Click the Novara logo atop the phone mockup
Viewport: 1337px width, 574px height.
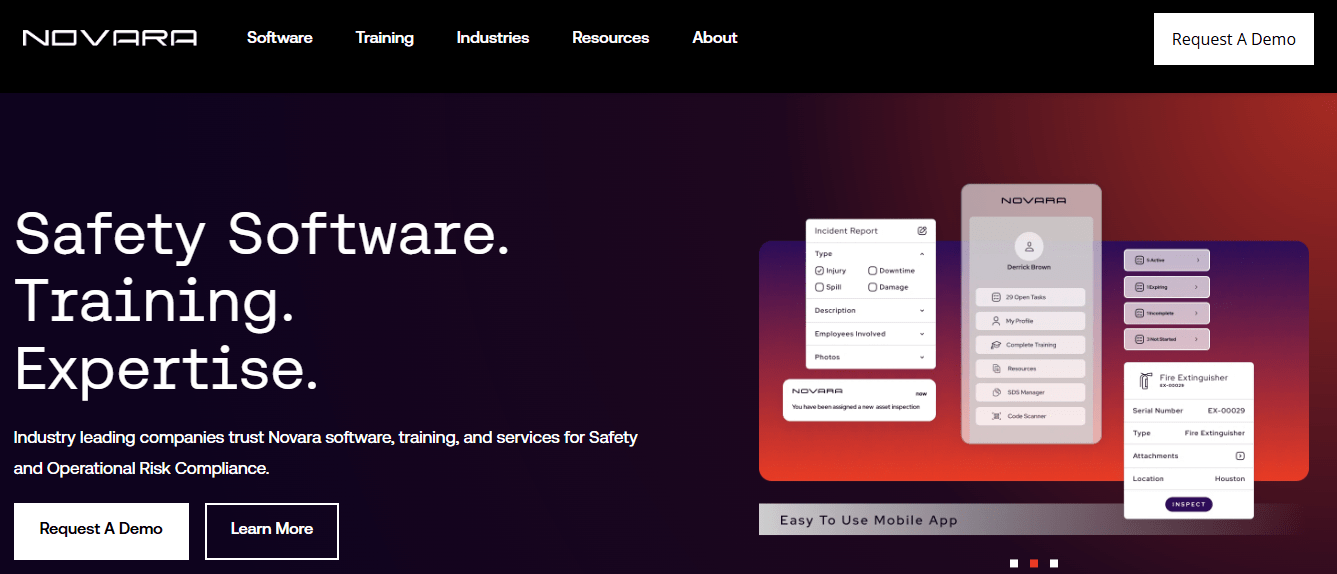[x=1033, y=201]
